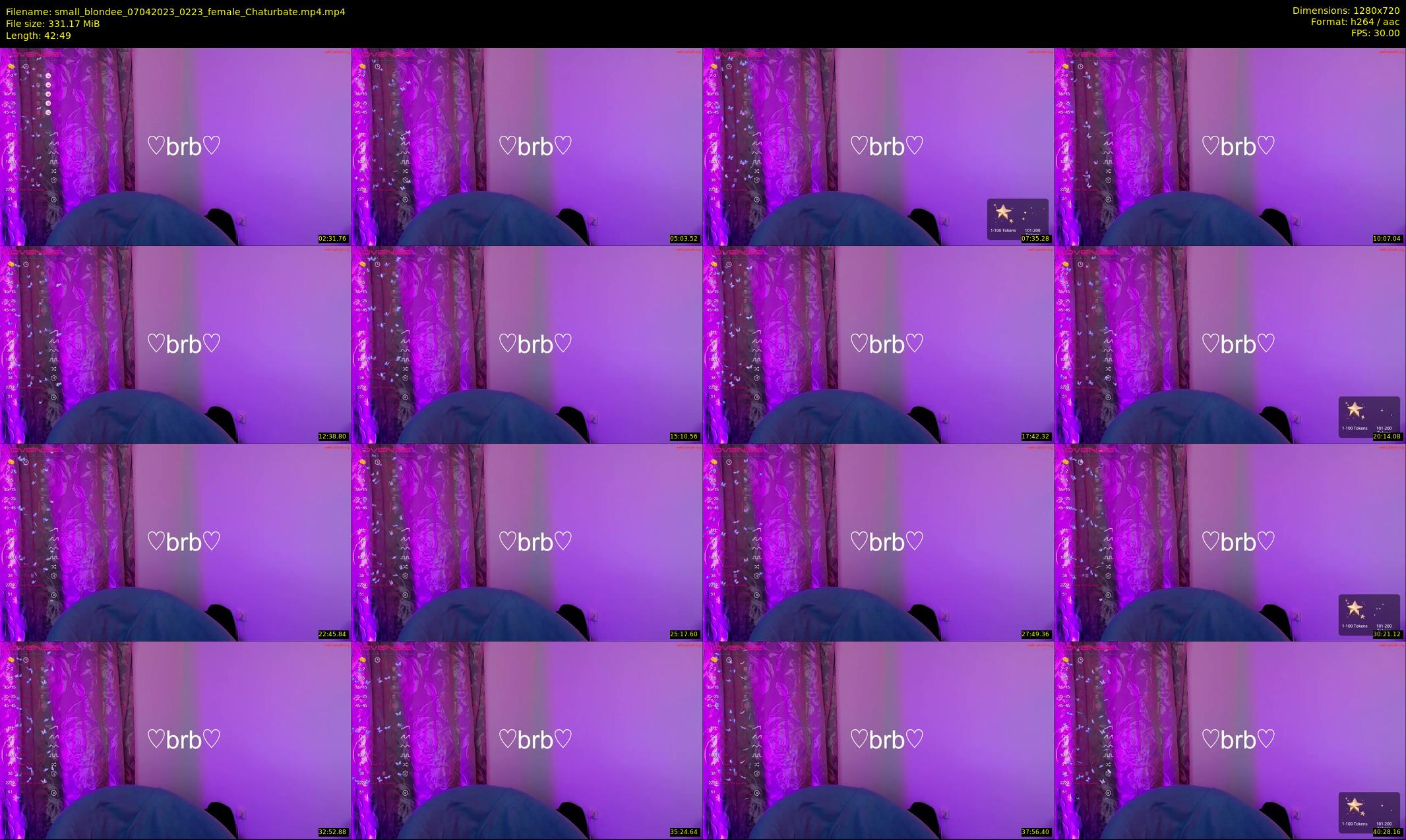Jump to the 25:17.60 frame
This screenshot has height=840, width=1406.
pyautogui.click(x=527, y=542)
